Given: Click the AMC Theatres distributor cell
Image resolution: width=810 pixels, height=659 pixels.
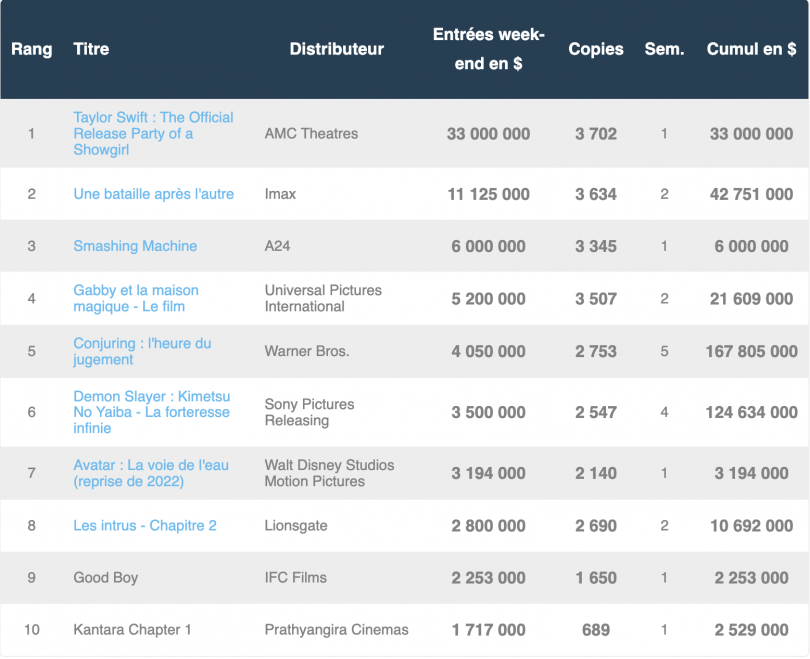Looking at the screenshot, I should click(311, 133).
